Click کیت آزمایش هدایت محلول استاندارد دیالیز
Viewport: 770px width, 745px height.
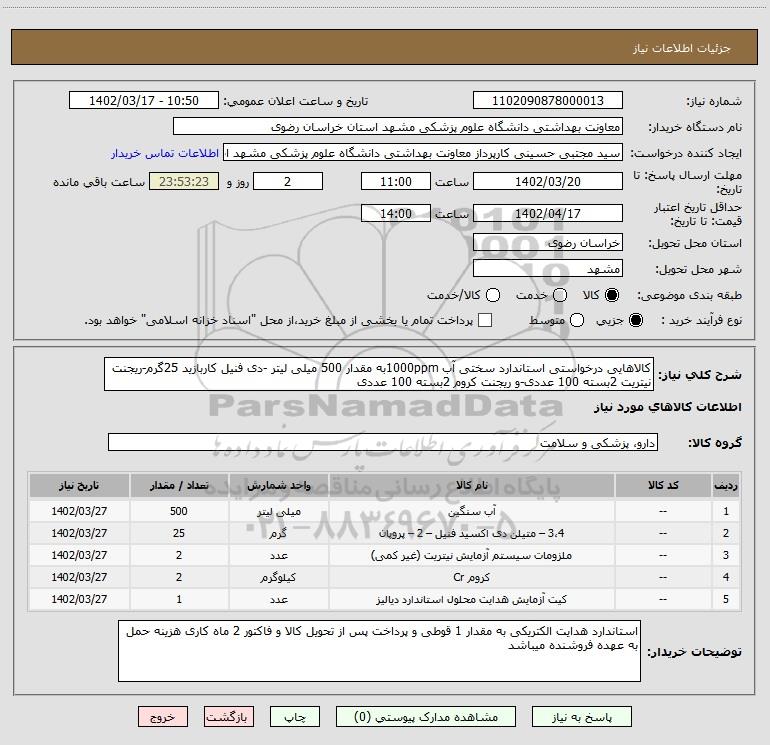471,600
